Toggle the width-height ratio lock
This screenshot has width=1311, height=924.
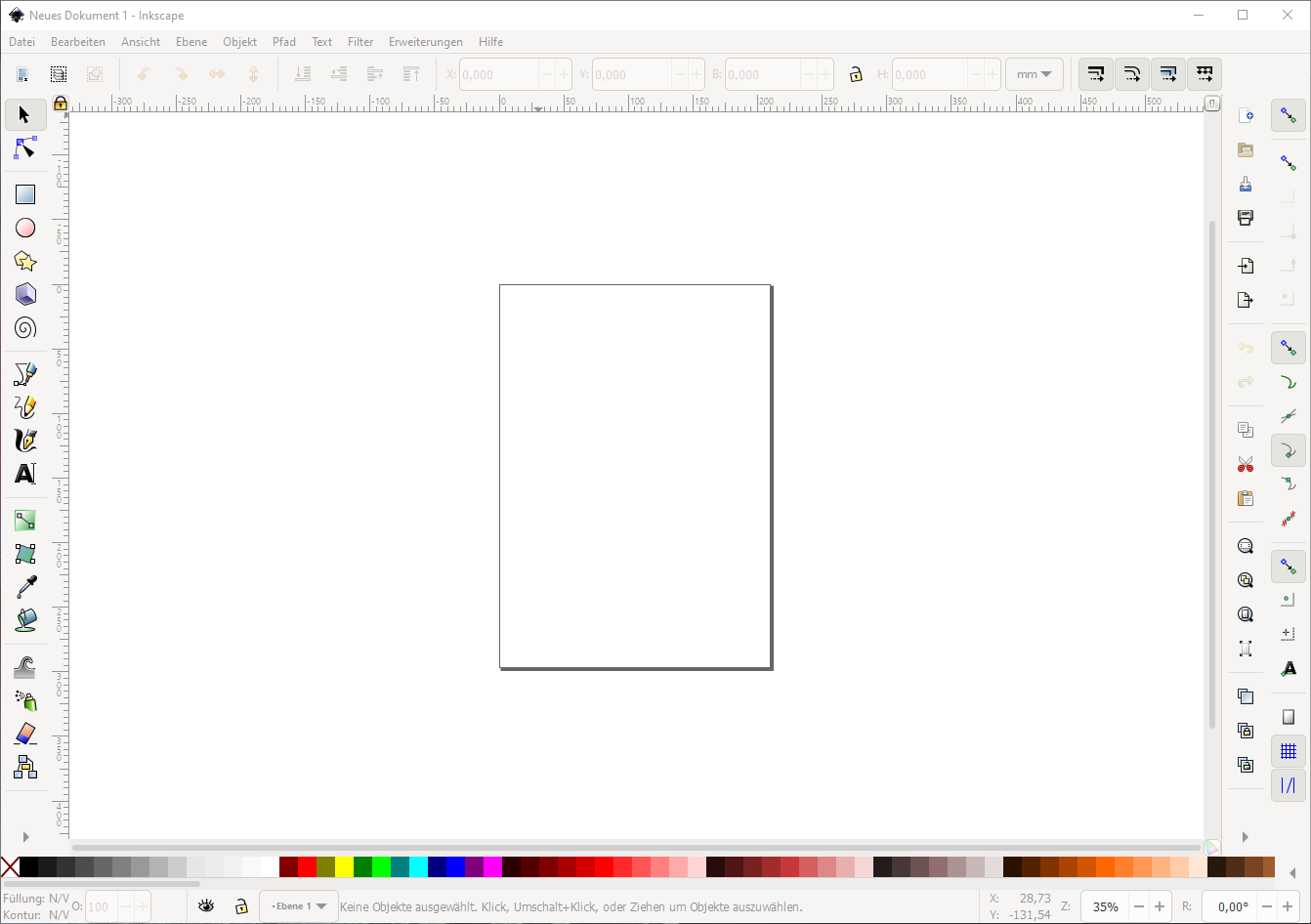pyautogui.click(x=856, y=74)
